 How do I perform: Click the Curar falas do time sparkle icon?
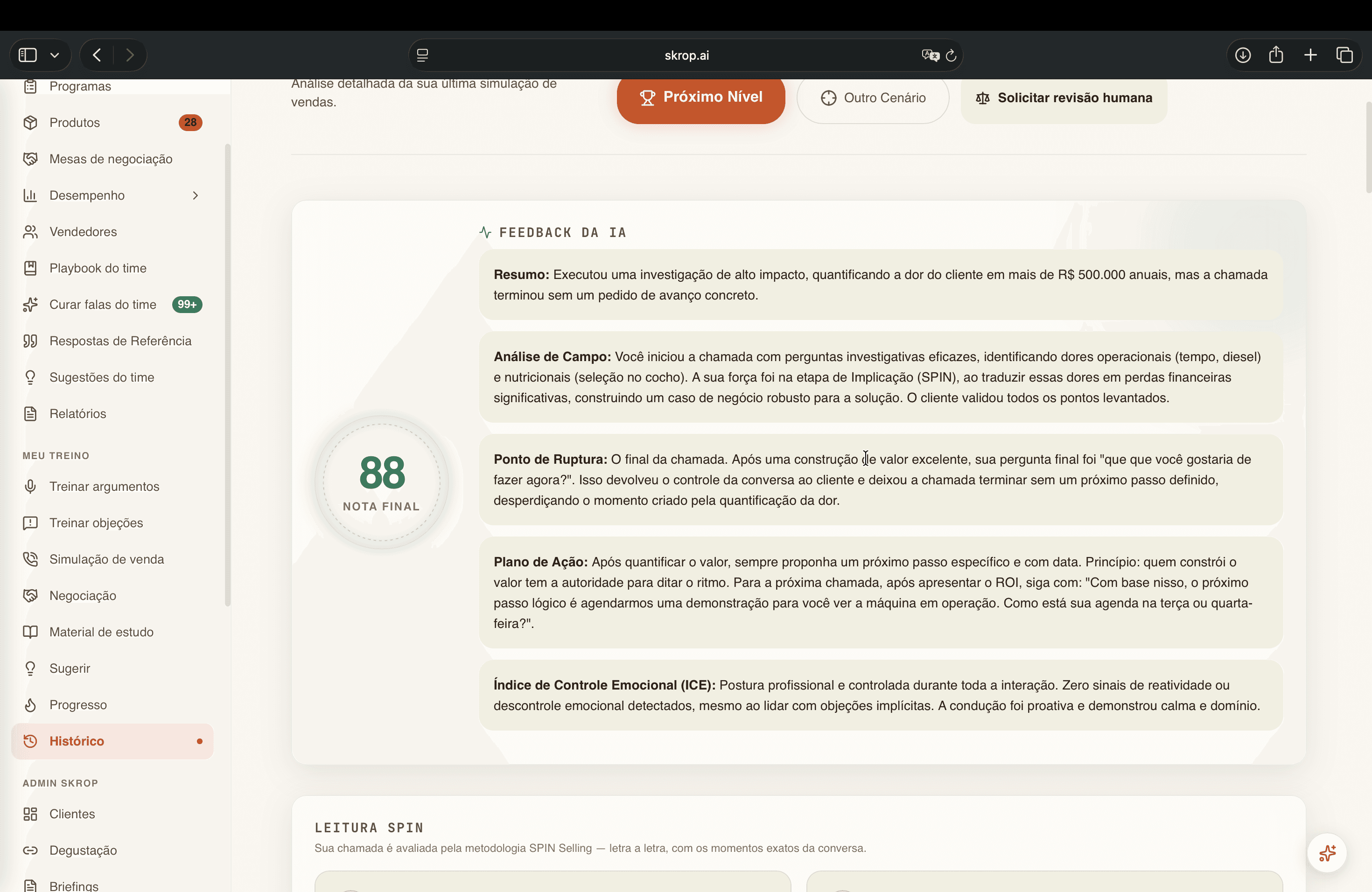[30, 304]
